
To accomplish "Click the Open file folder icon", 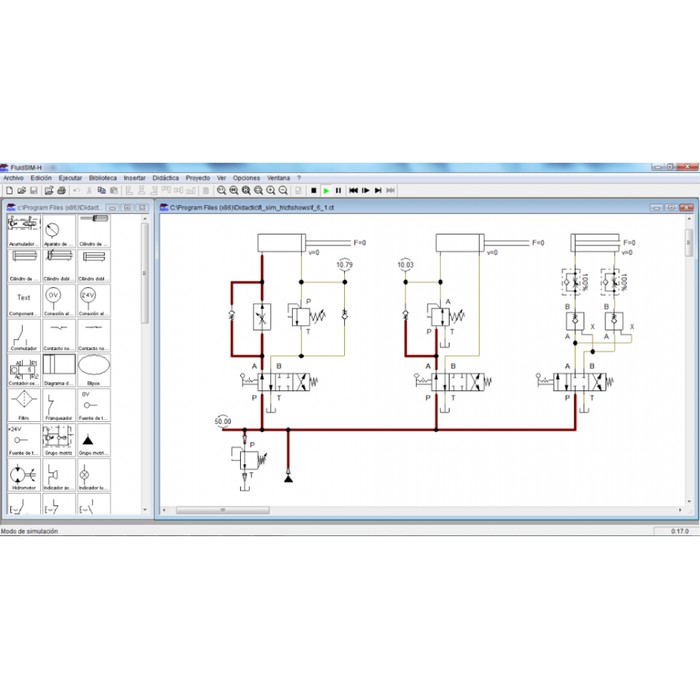I will coord(20,190).
